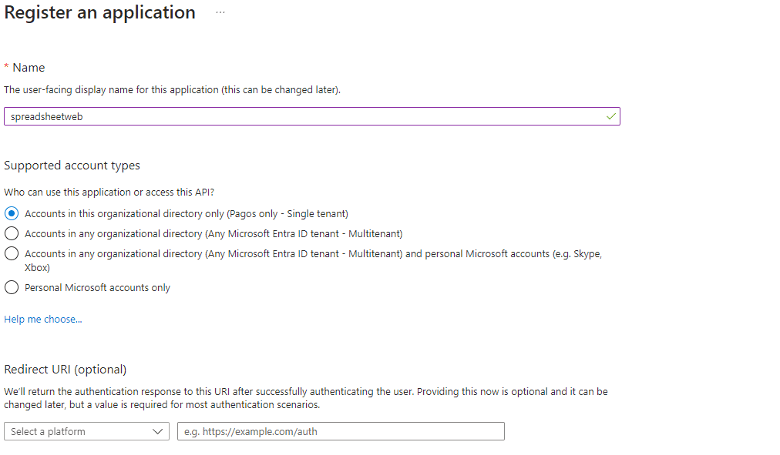Screen dimensions: 780x455
Task: Select Multitenant and personal Microsoft accounts option
Action: coord(12,254)
